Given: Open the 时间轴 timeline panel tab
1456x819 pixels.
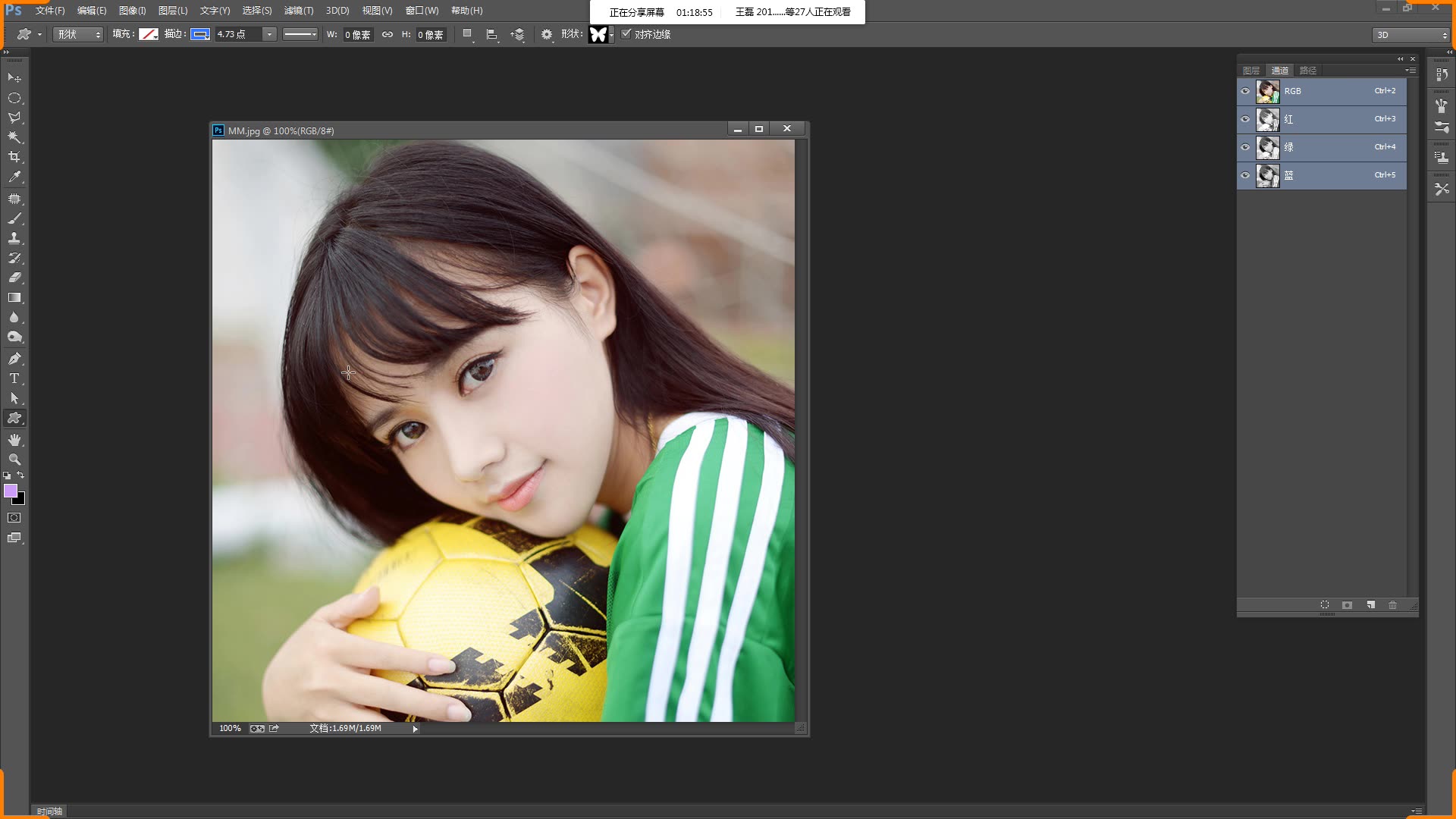Looking at the screenshot, I should (49, 811).
